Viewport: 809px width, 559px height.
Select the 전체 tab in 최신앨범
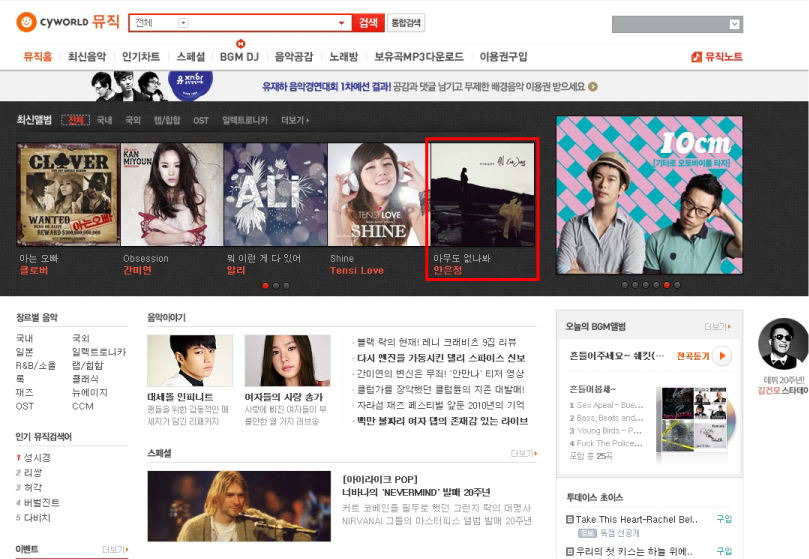point(75,120)
